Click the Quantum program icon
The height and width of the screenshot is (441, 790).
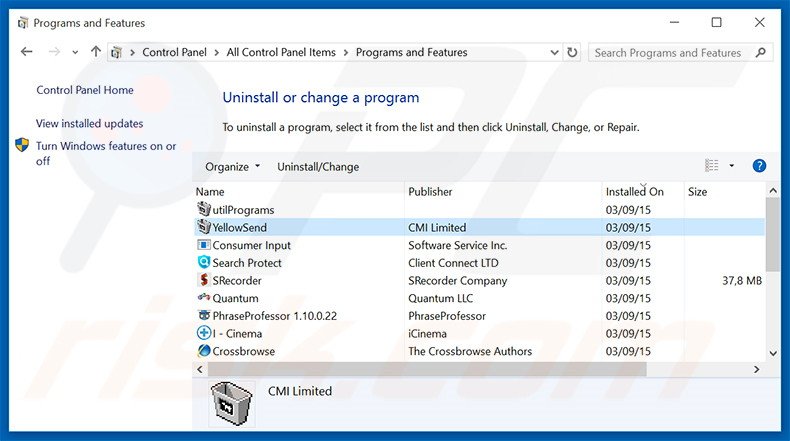[x=204, y=297]
